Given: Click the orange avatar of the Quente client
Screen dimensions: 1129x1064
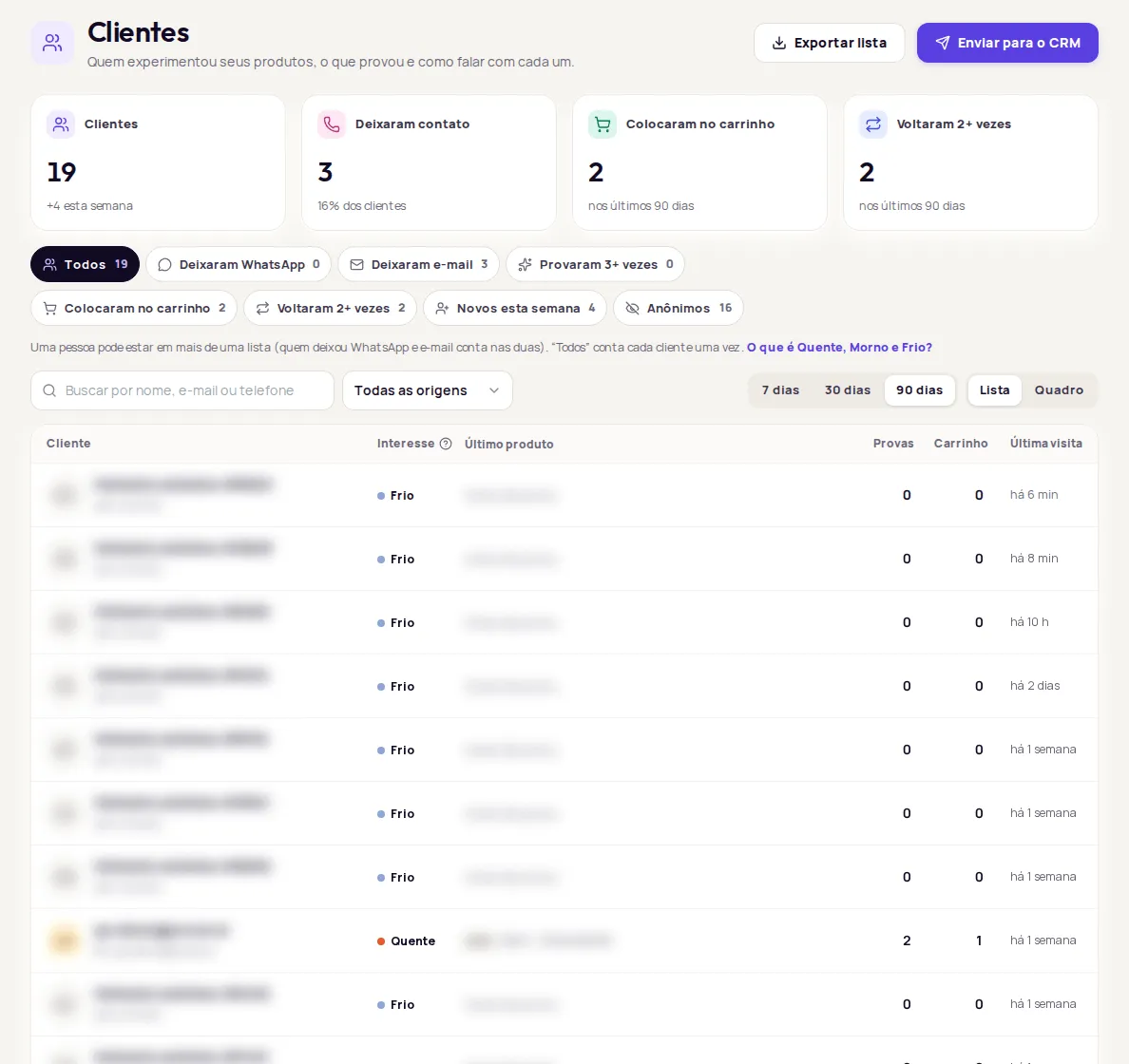Looking at the screenshot, I should (x=64, y=940).
